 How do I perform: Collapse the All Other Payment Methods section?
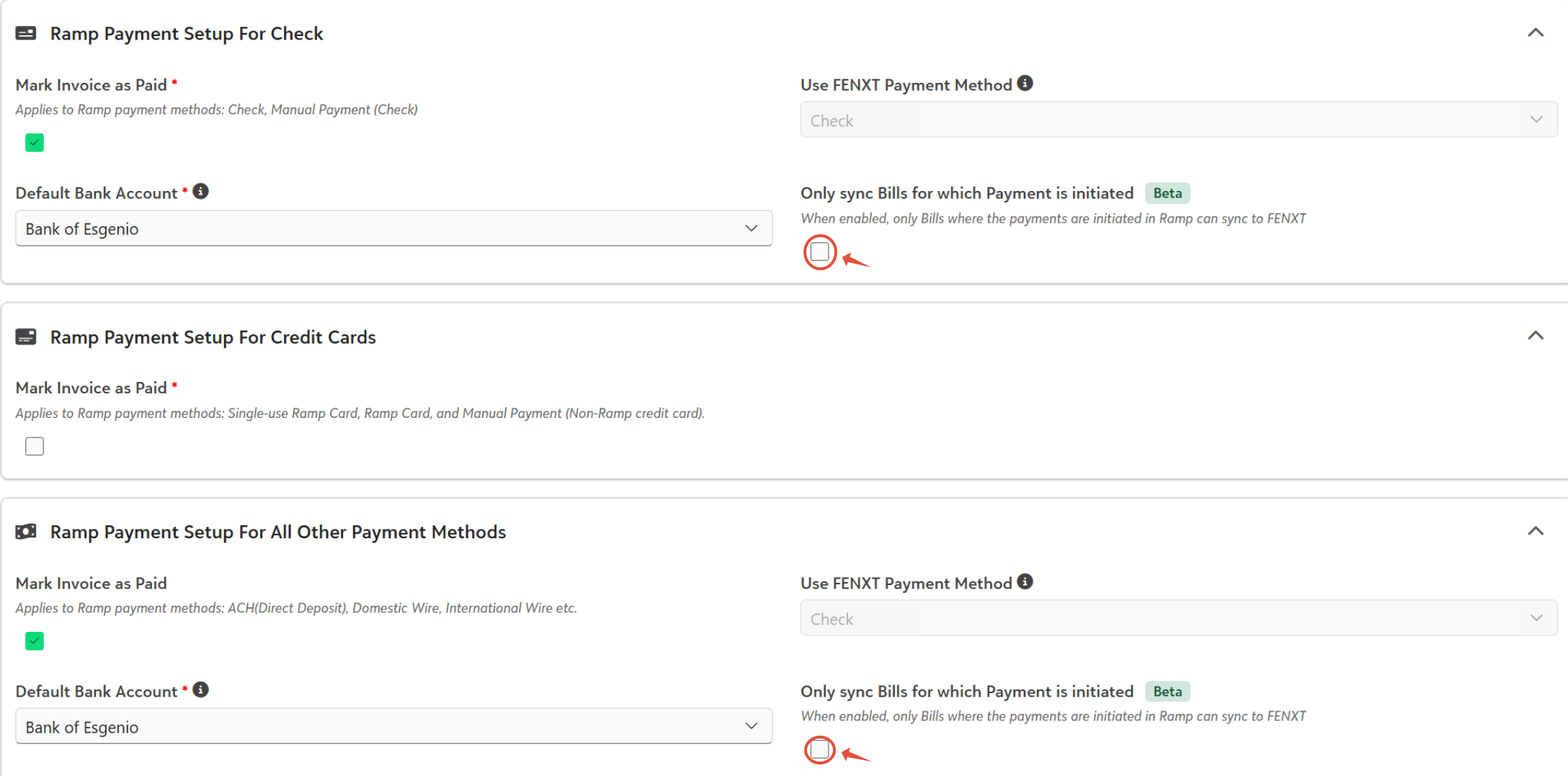point(1536,532)
